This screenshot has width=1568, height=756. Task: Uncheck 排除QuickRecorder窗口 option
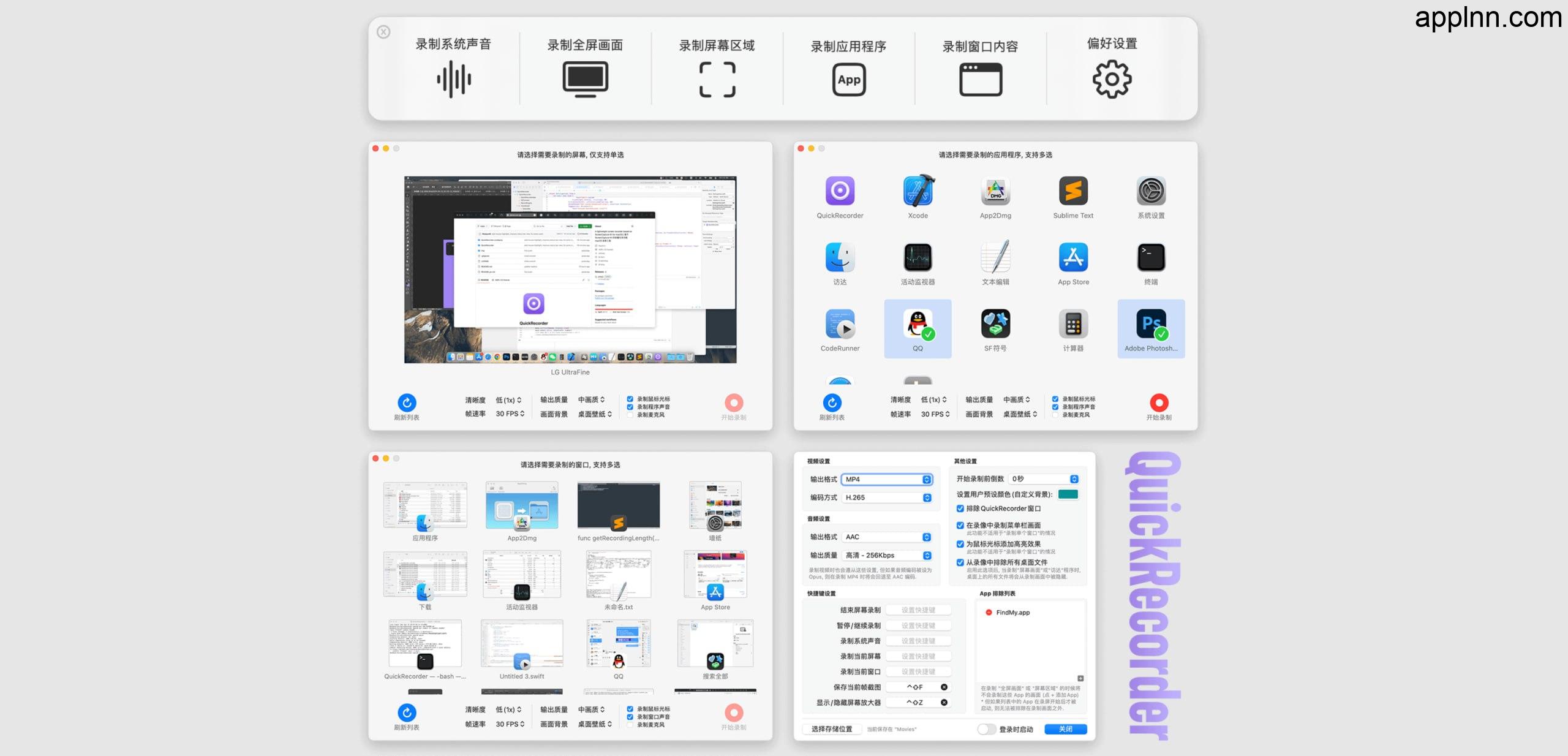click(959, 508)
